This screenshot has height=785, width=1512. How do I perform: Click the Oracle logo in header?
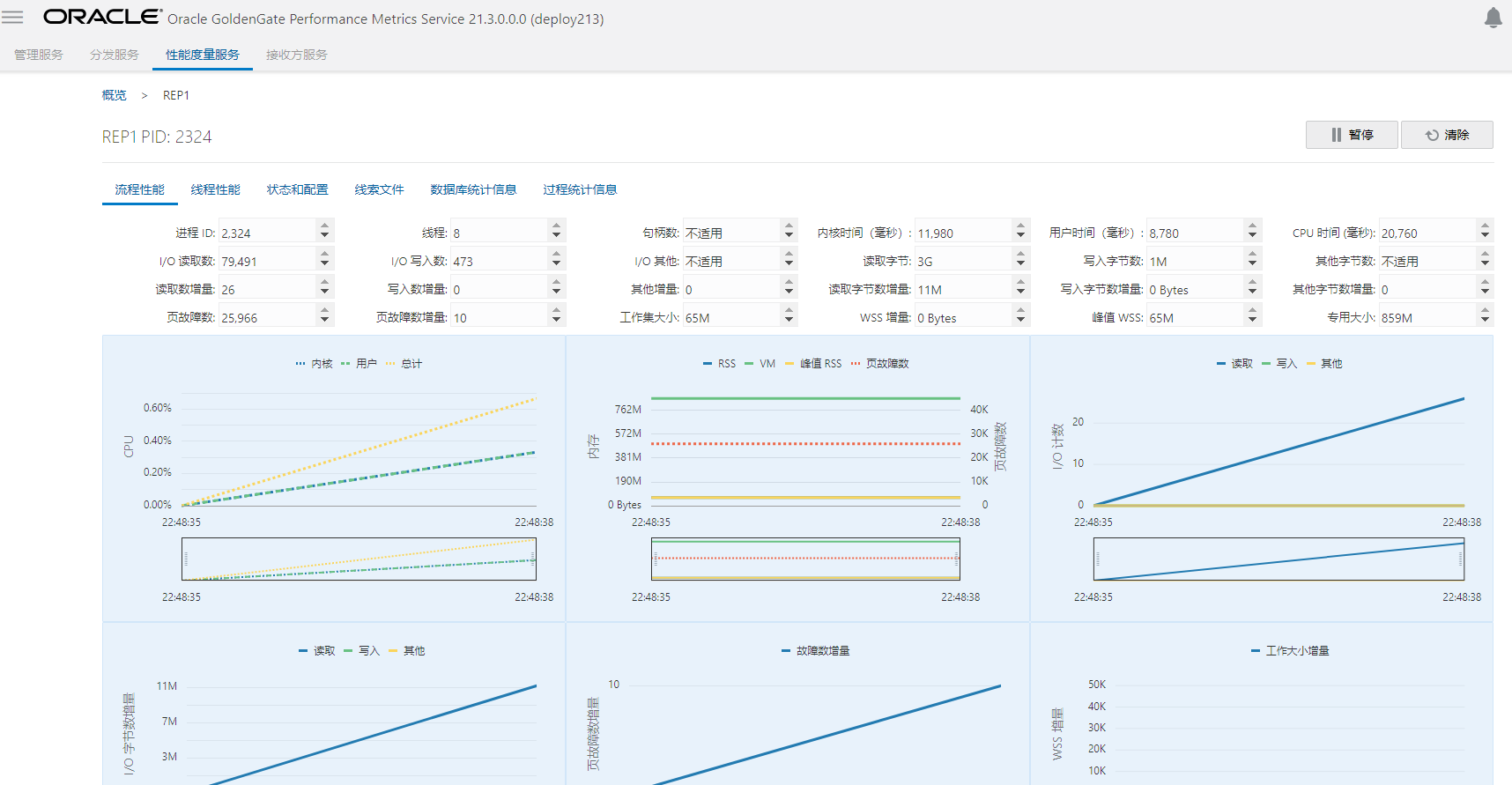point(102,17)
